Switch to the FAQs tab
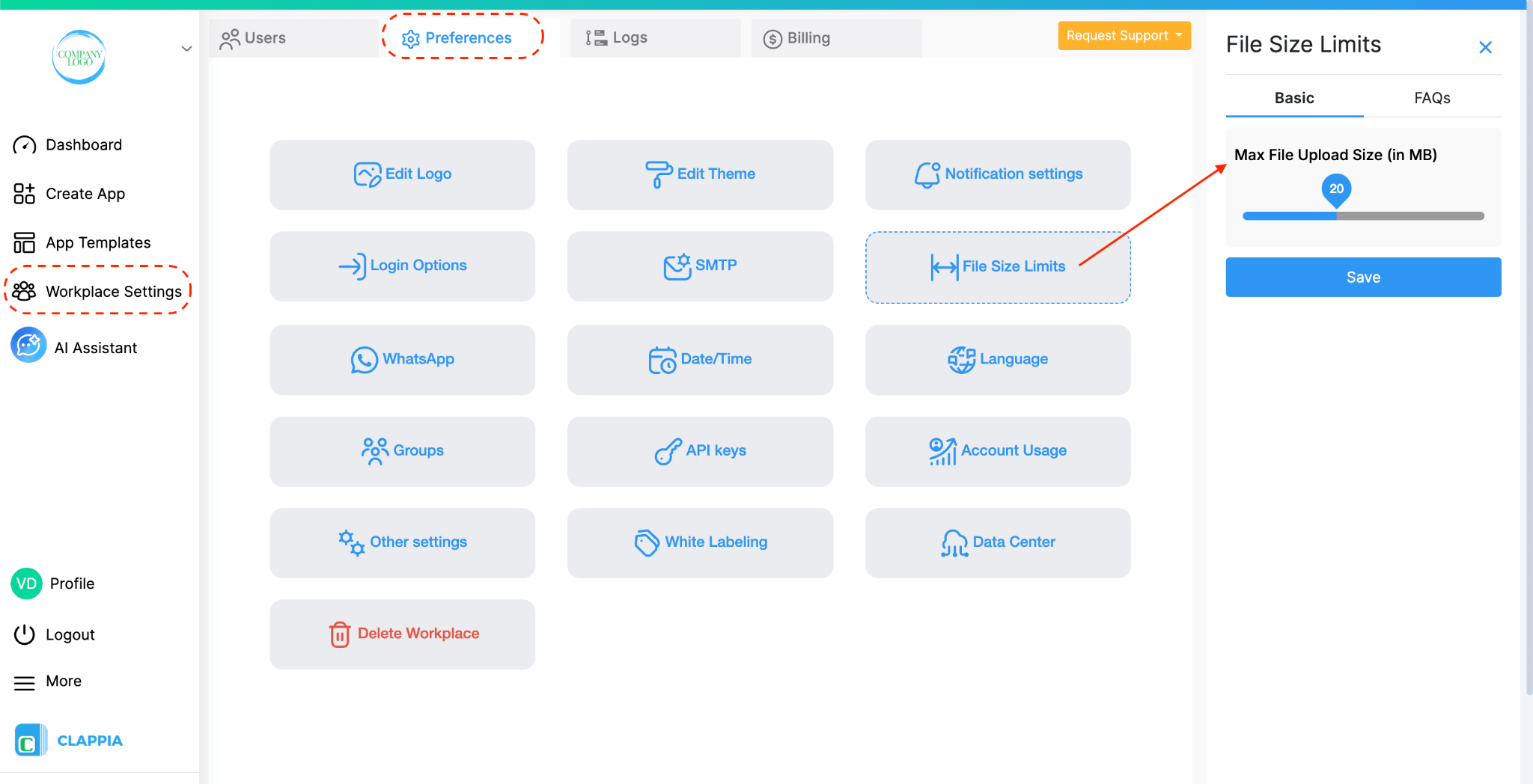 (x=1432, y=98)
